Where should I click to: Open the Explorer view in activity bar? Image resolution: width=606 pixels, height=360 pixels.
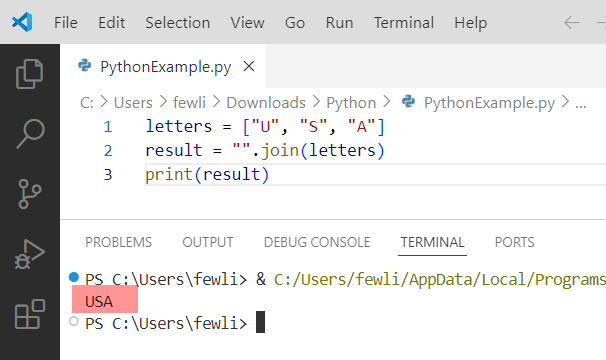(29, 73)
